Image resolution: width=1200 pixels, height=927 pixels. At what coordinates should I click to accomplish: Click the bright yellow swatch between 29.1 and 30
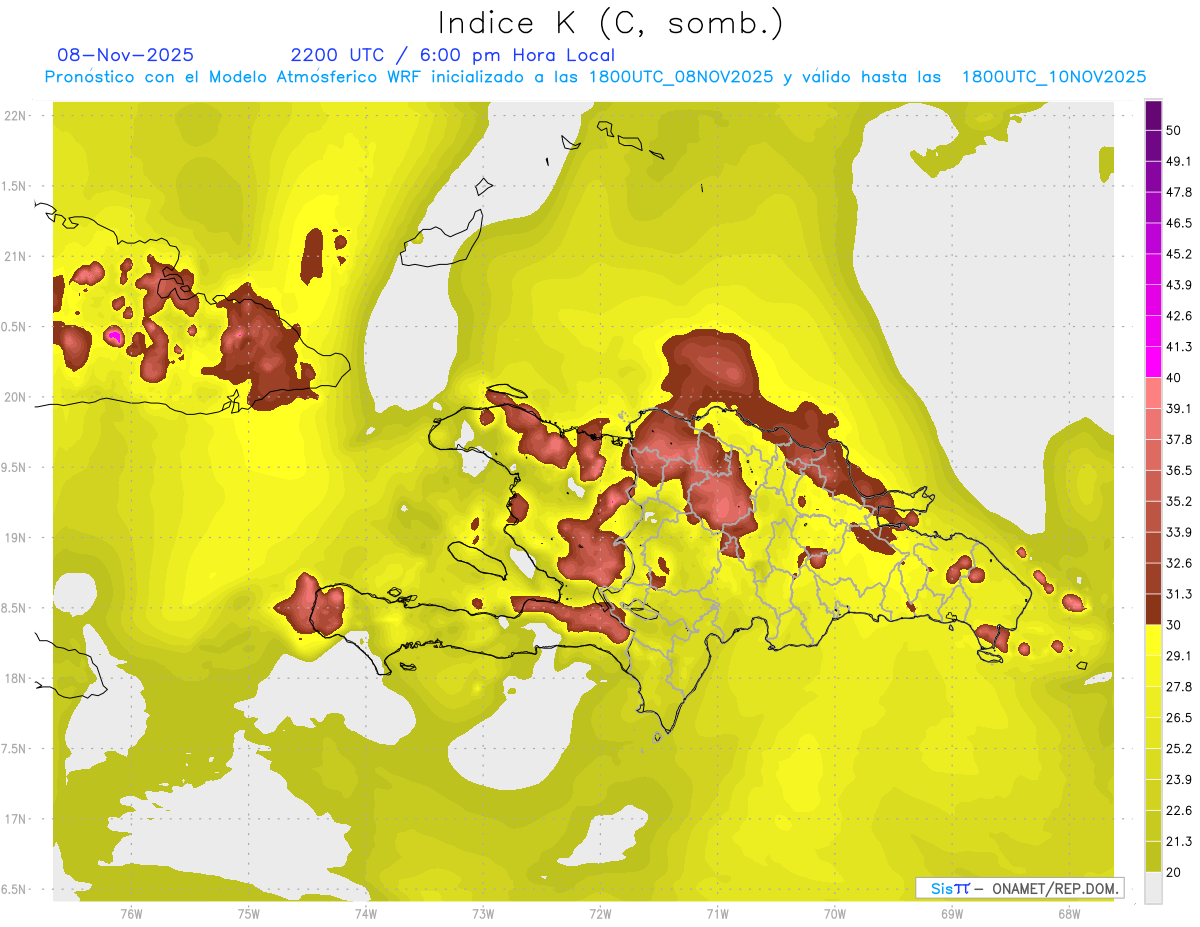(x=1153, y=640)
